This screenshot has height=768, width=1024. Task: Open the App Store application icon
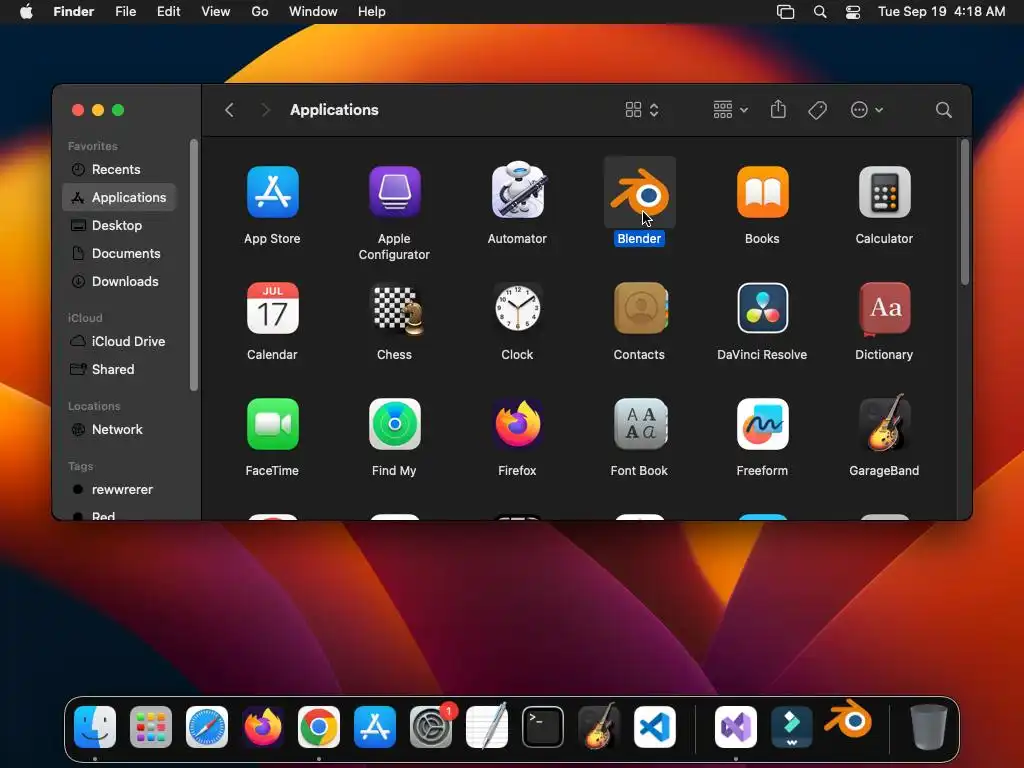[272, 192]
